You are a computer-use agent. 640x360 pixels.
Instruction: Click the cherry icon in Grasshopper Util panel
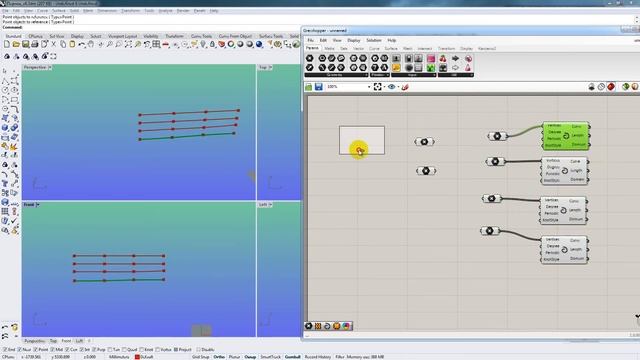pos(443,58)
